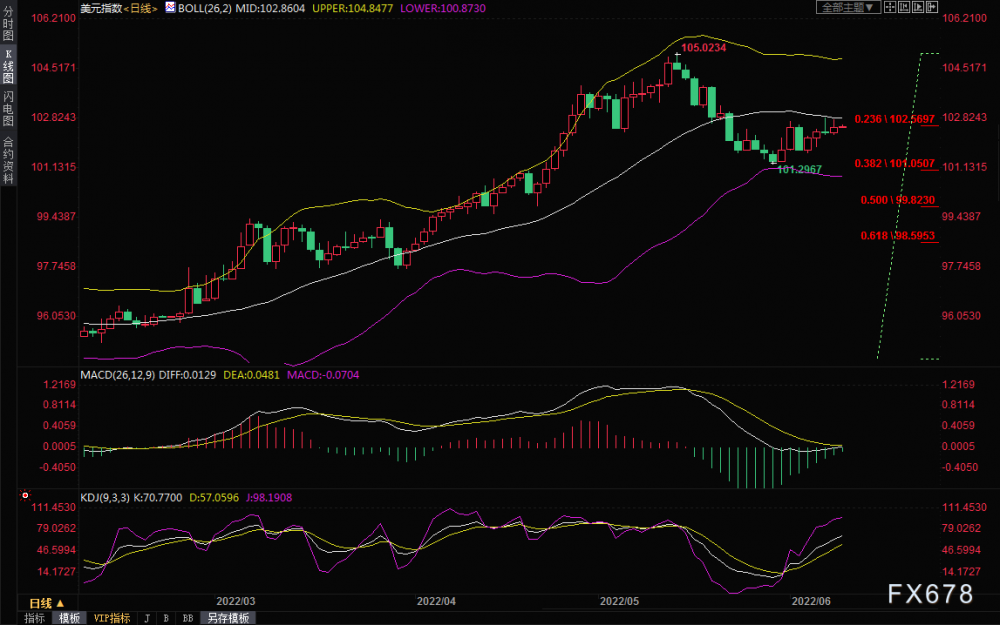Expand the 日线 period selector
This screenshot has width=1000, height=625.
coord(47,603)
